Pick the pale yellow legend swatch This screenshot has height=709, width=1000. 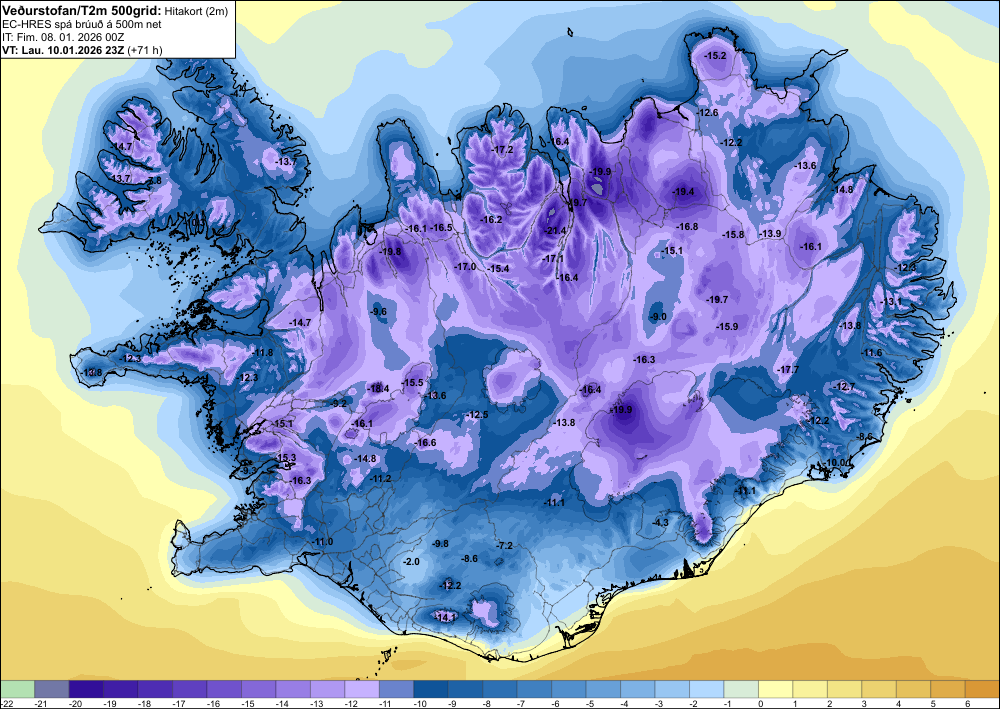[776, 689]
